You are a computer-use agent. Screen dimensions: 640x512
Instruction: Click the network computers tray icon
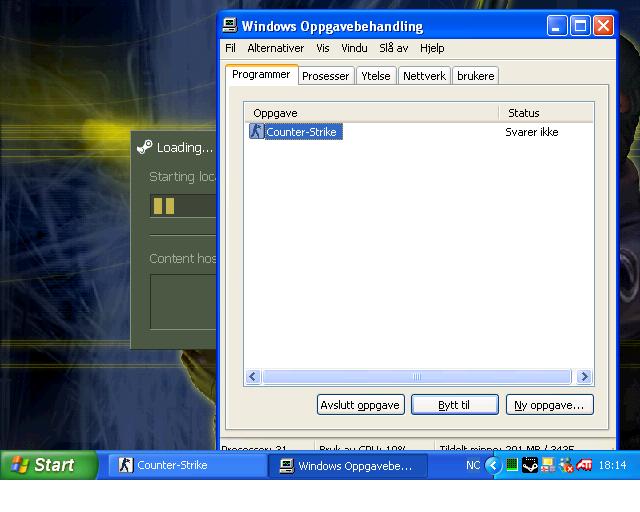pos(548,465)
